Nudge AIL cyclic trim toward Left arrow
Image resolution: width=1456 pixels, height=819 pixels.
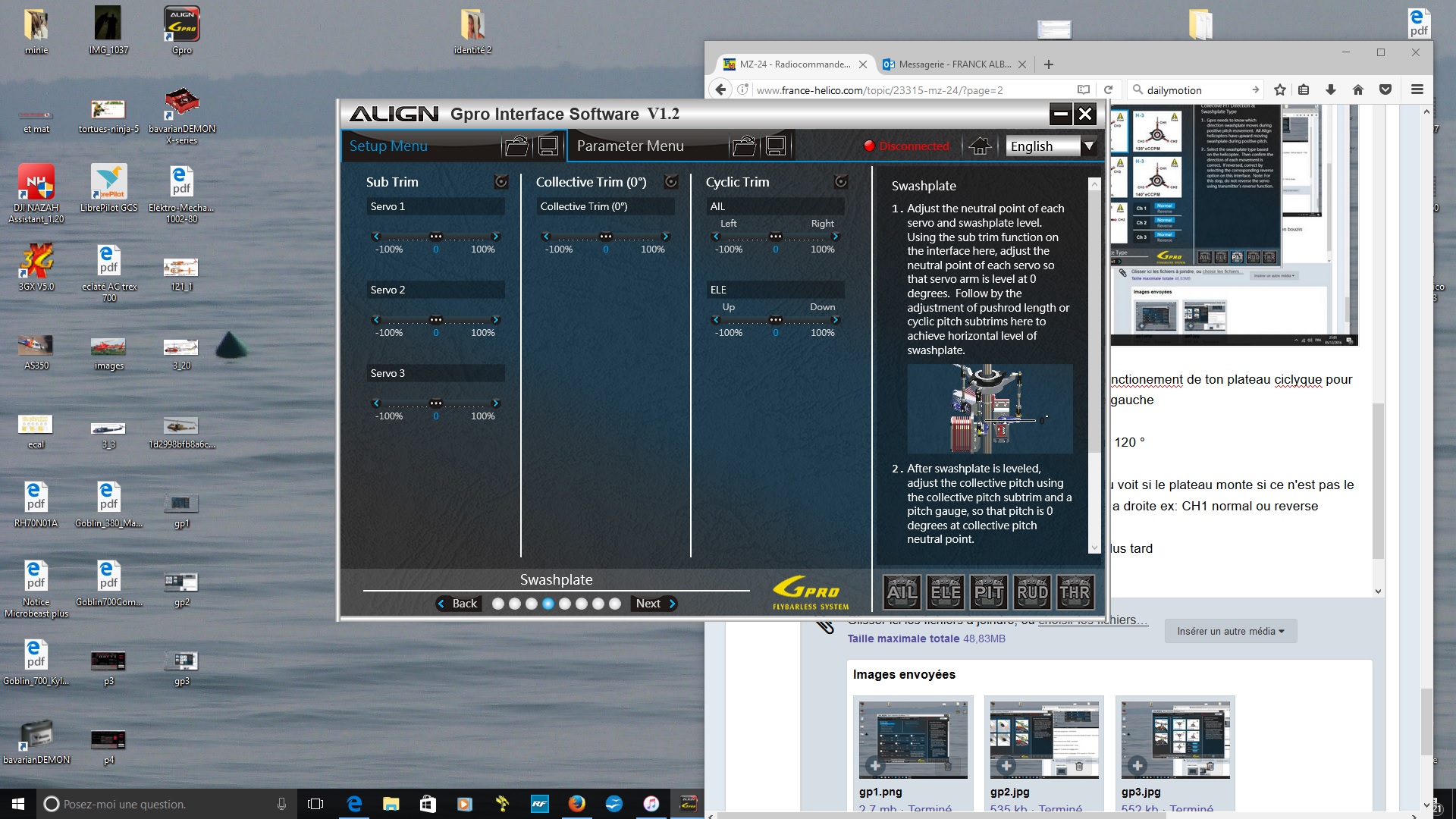pyautogui.click(x=716, y=237)
